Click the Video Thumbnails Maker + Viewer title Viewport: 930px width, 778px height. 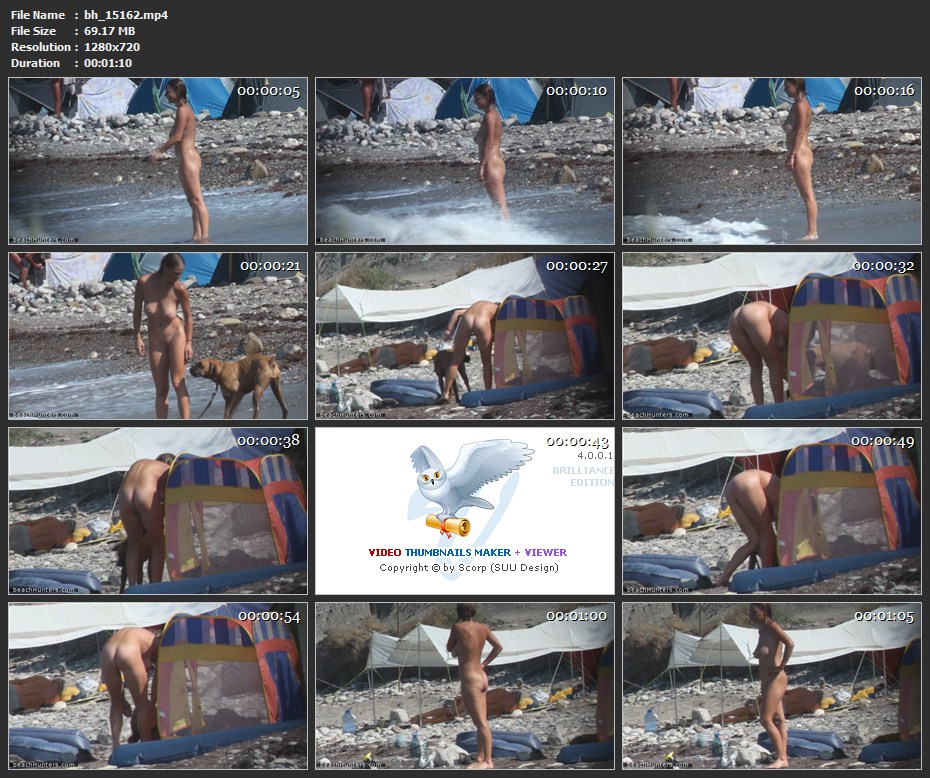[467, 552]
